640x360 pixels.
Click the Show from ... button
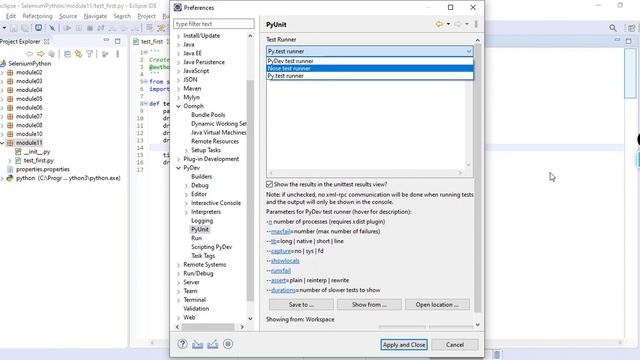click(x=369, y=304)
